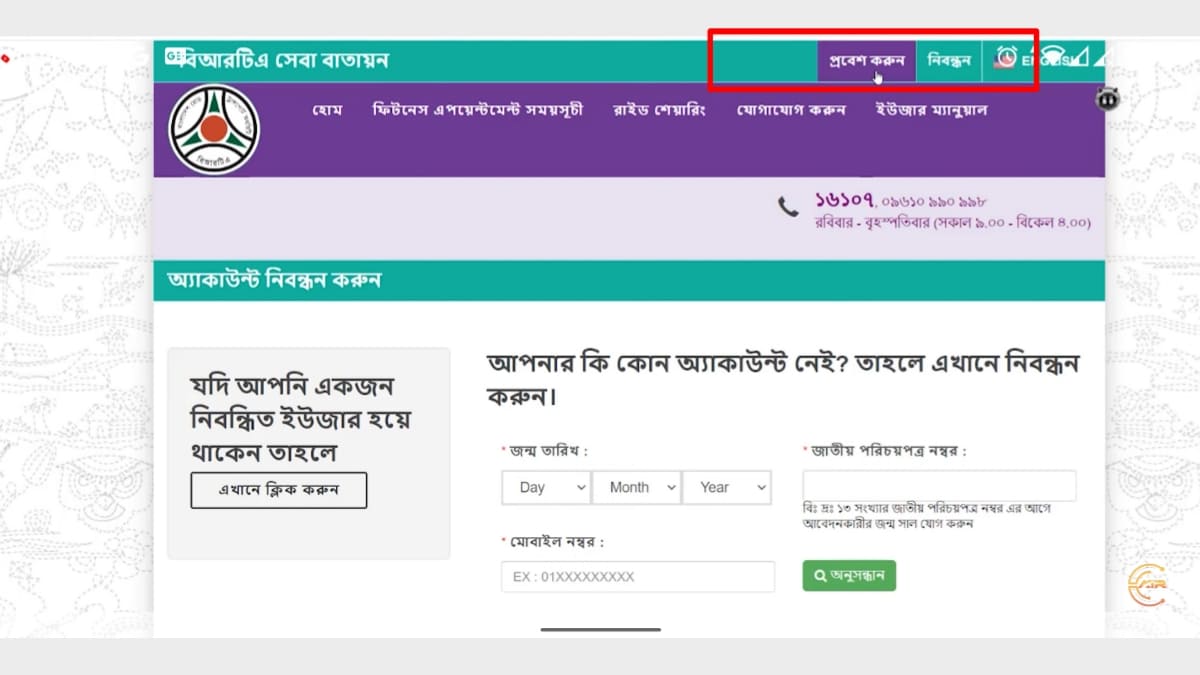1200x675 pixels.
Task: Click the মোবাইল নম্বর input field
Action: [637, 576]
